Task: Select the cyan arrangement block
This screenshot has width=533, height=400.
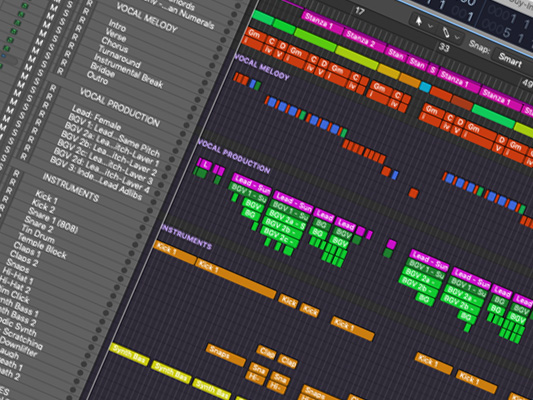Action: [425, 87]
